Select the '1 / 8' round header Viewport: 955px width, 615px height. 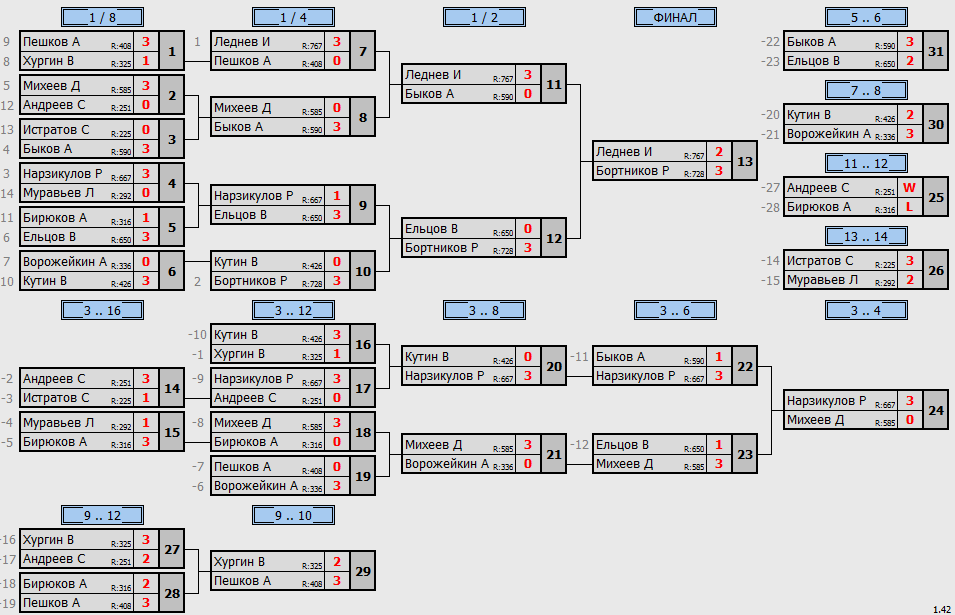102,17
